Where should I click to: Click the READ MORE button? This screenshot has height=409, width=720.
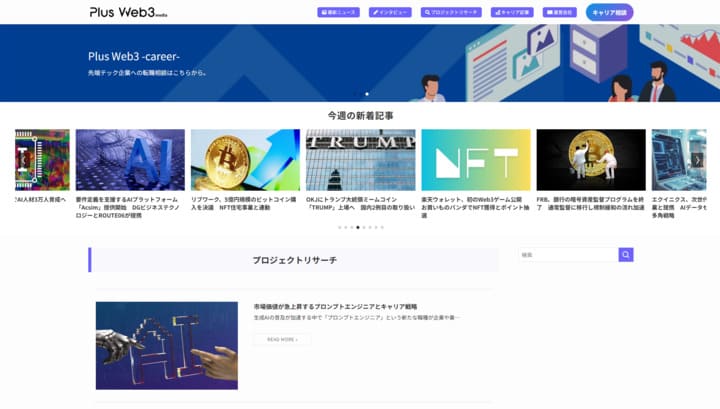point(282,339)
